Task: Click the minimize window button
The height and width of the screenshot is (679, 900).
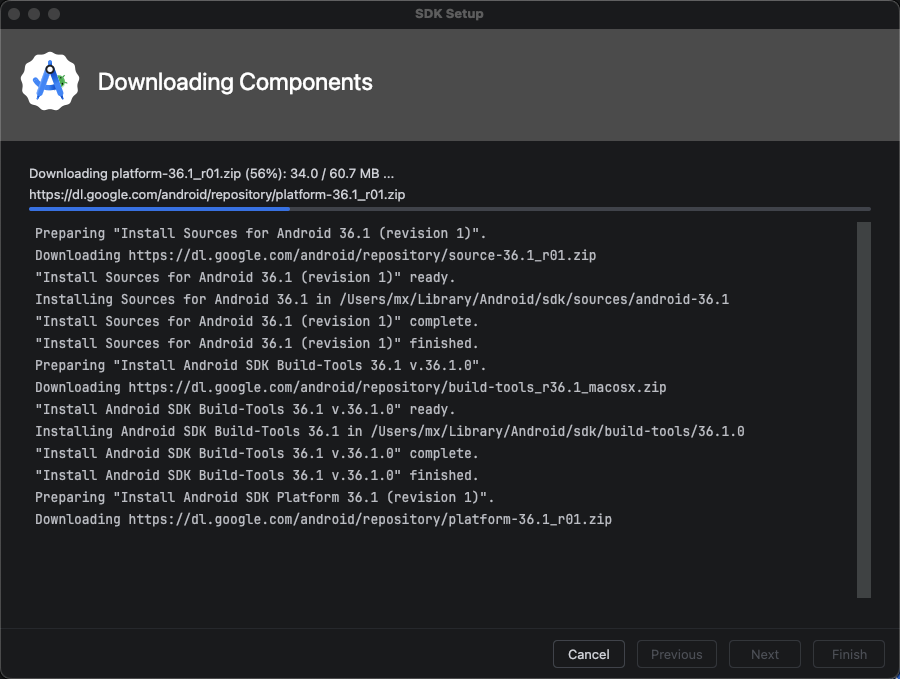Action: pos(34,14)
